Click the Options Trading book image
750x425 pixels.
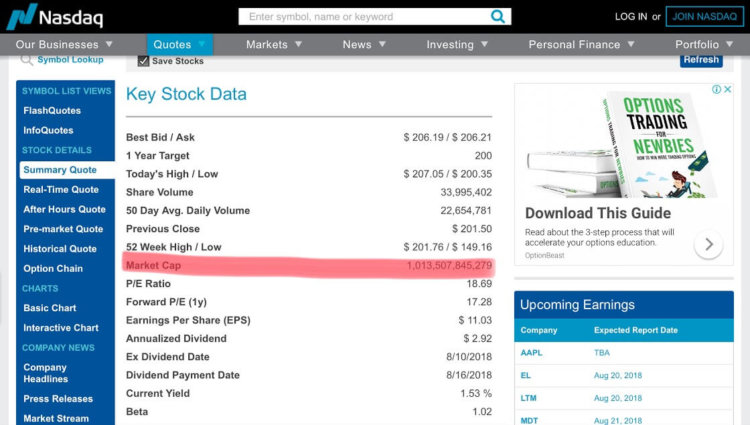click(622, 145)
